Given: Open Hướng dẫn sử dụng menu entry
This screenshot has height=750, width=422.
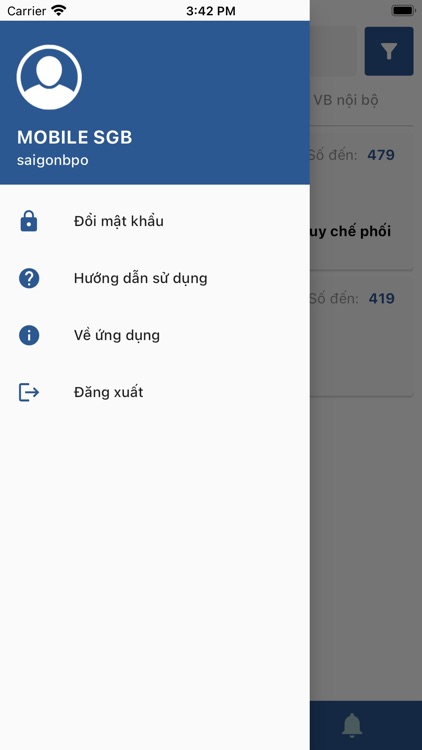Looking at the screenshot, I should tap(155, 278).
